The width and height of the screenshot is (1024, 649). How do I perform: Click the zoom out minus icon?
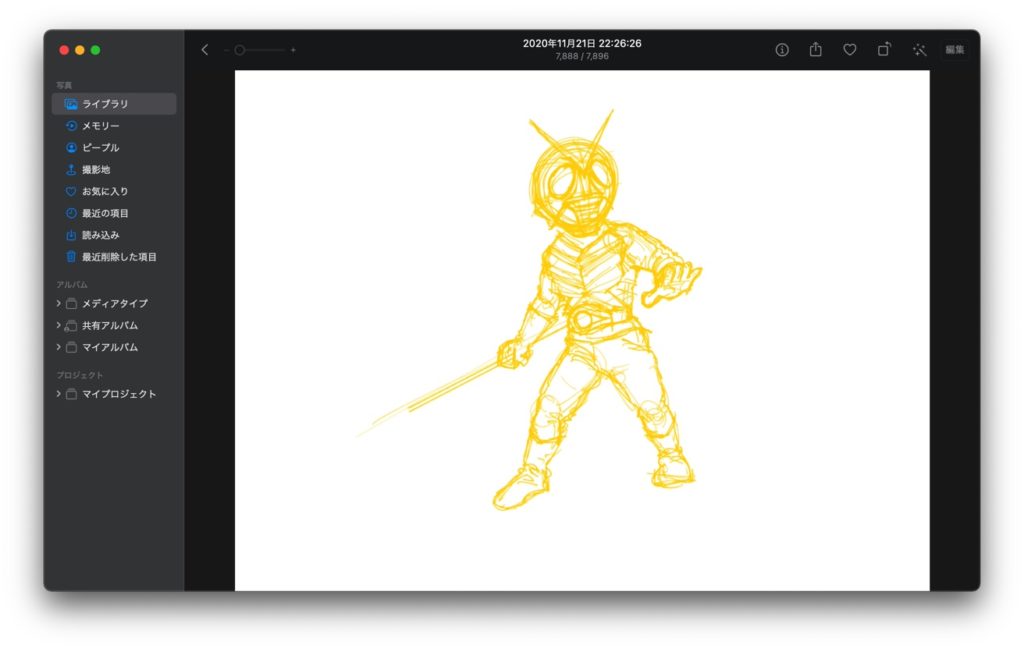tap(226, 50)
